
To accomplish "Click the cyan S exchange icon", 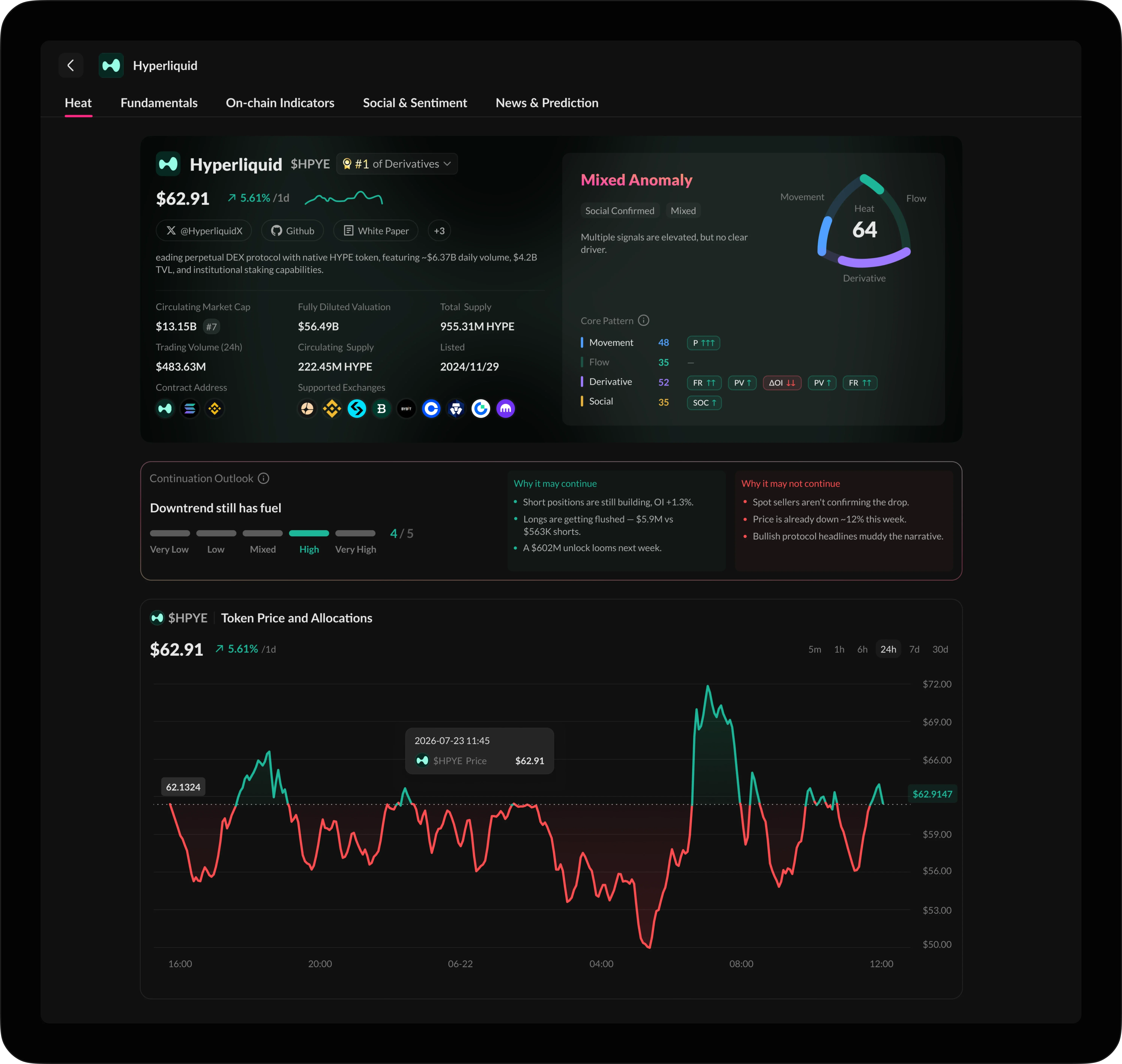I will click(x=357, y=408).
